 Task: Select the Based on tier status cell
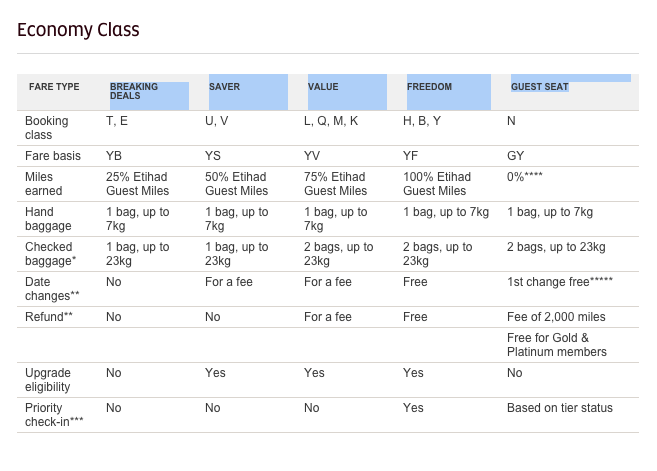coord(560,408)
